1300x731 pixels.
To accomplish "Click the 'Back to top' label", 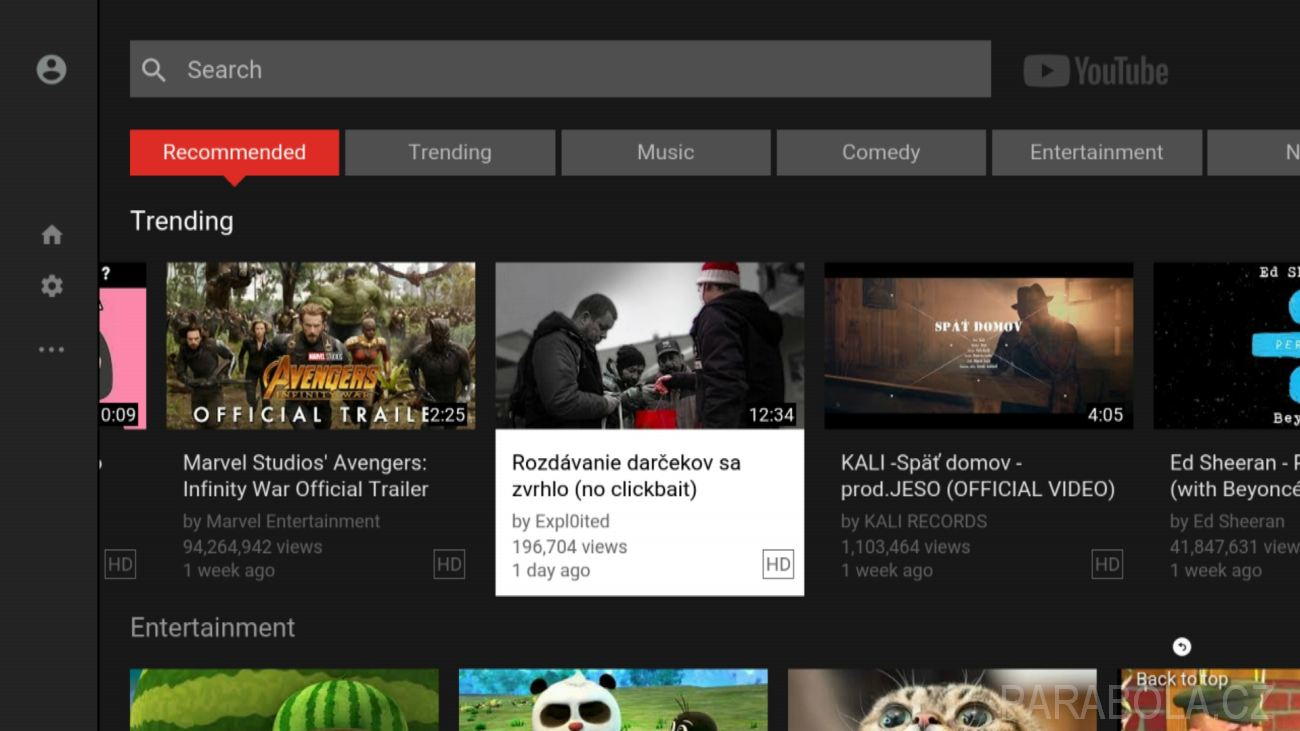I will tap(1182, 679).
